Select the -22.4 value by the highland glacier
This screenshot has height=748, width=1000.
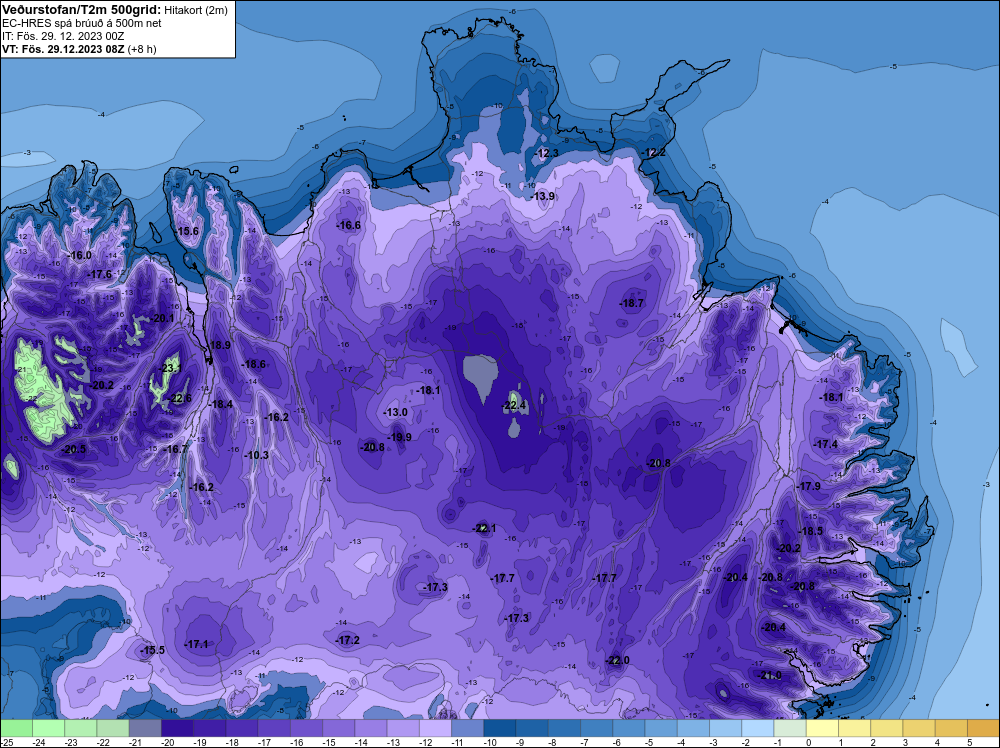pos(514,405)
